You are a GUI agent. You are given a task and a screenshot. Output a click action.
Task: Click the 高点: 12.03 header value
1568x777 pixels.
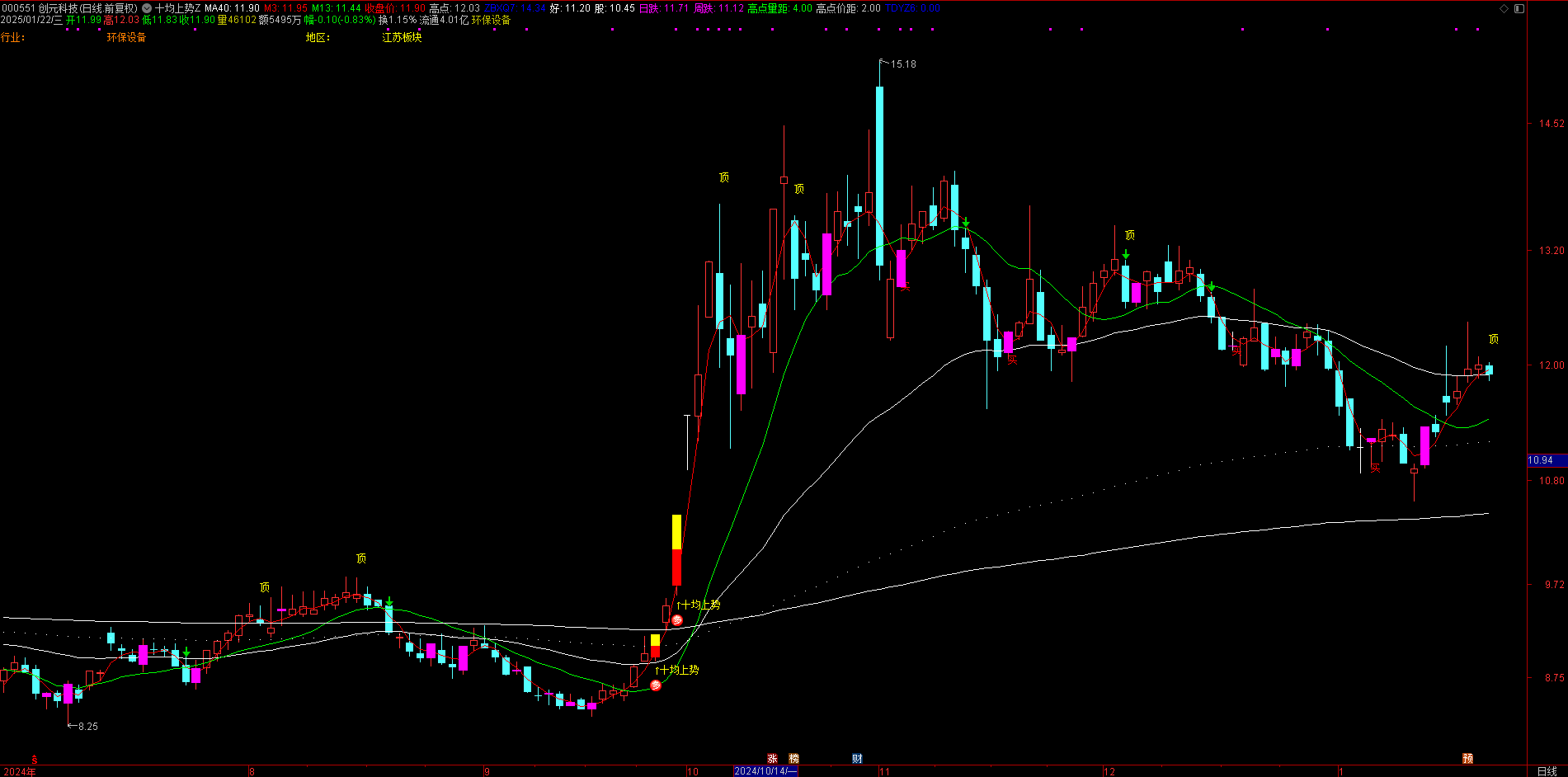coord(454,8)
